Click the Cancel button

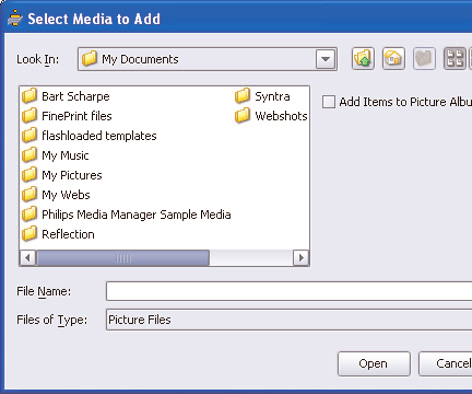click(x=445, y=364)
